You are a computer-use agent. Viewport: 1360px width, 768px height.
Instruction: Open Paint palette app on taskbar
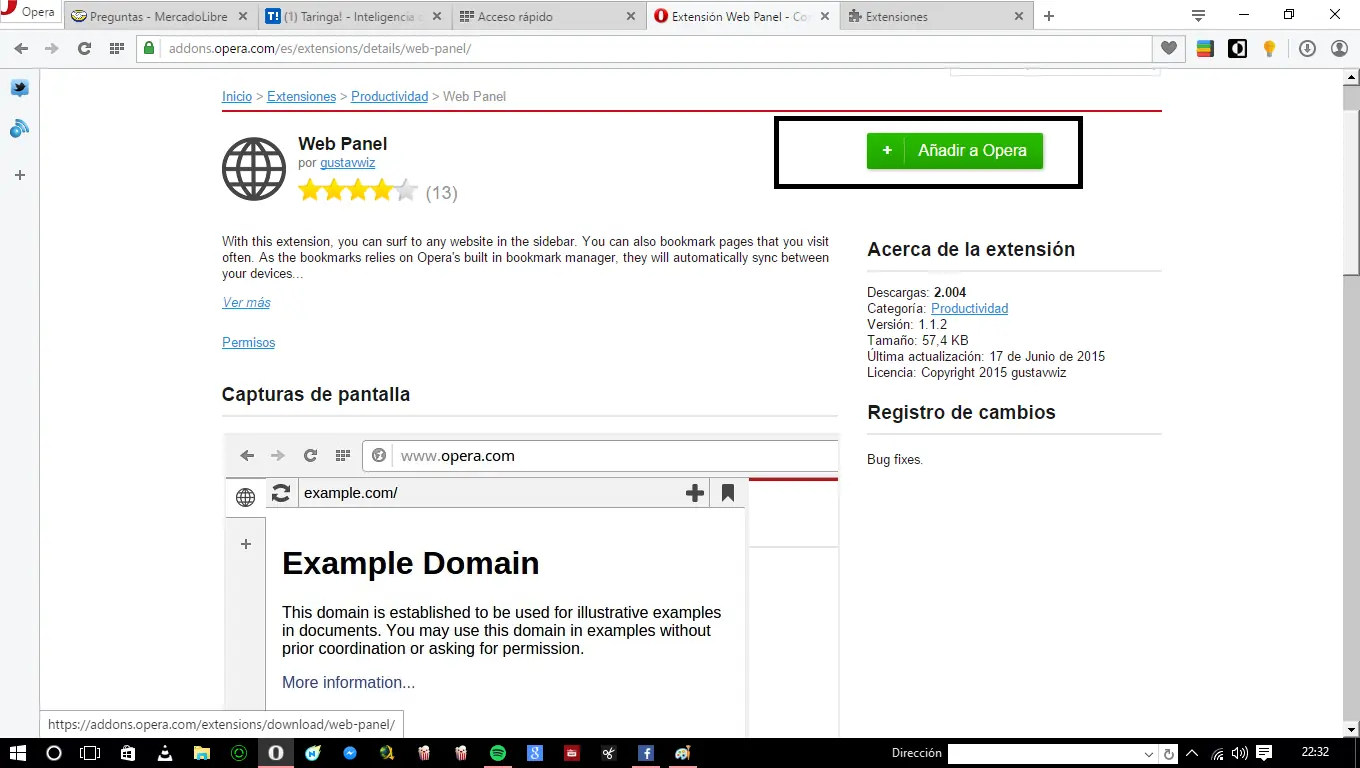coord(683,753)
